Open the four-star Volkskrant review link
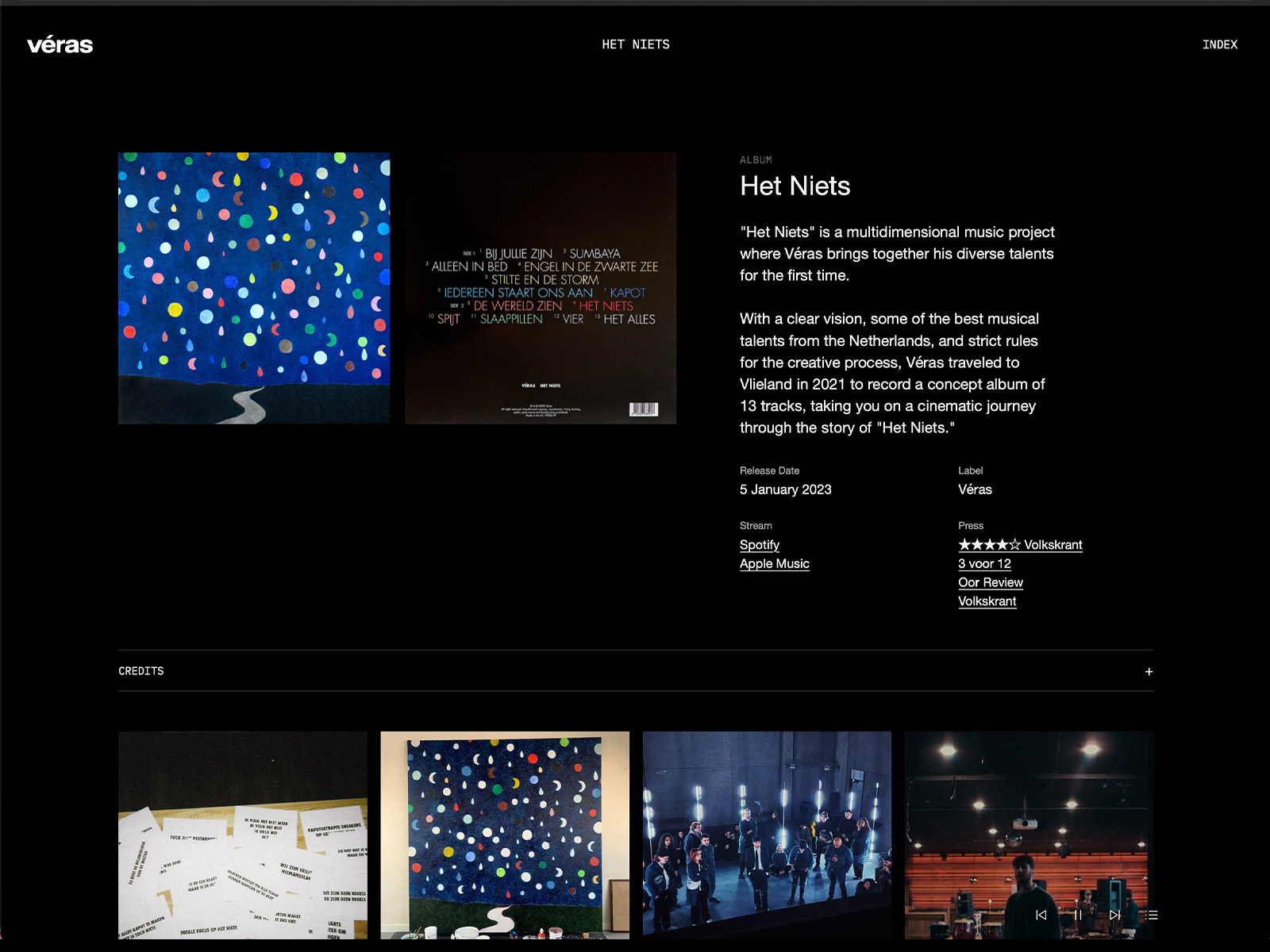The height and width of the screenshot is (952, 1270). [1020, 545]
